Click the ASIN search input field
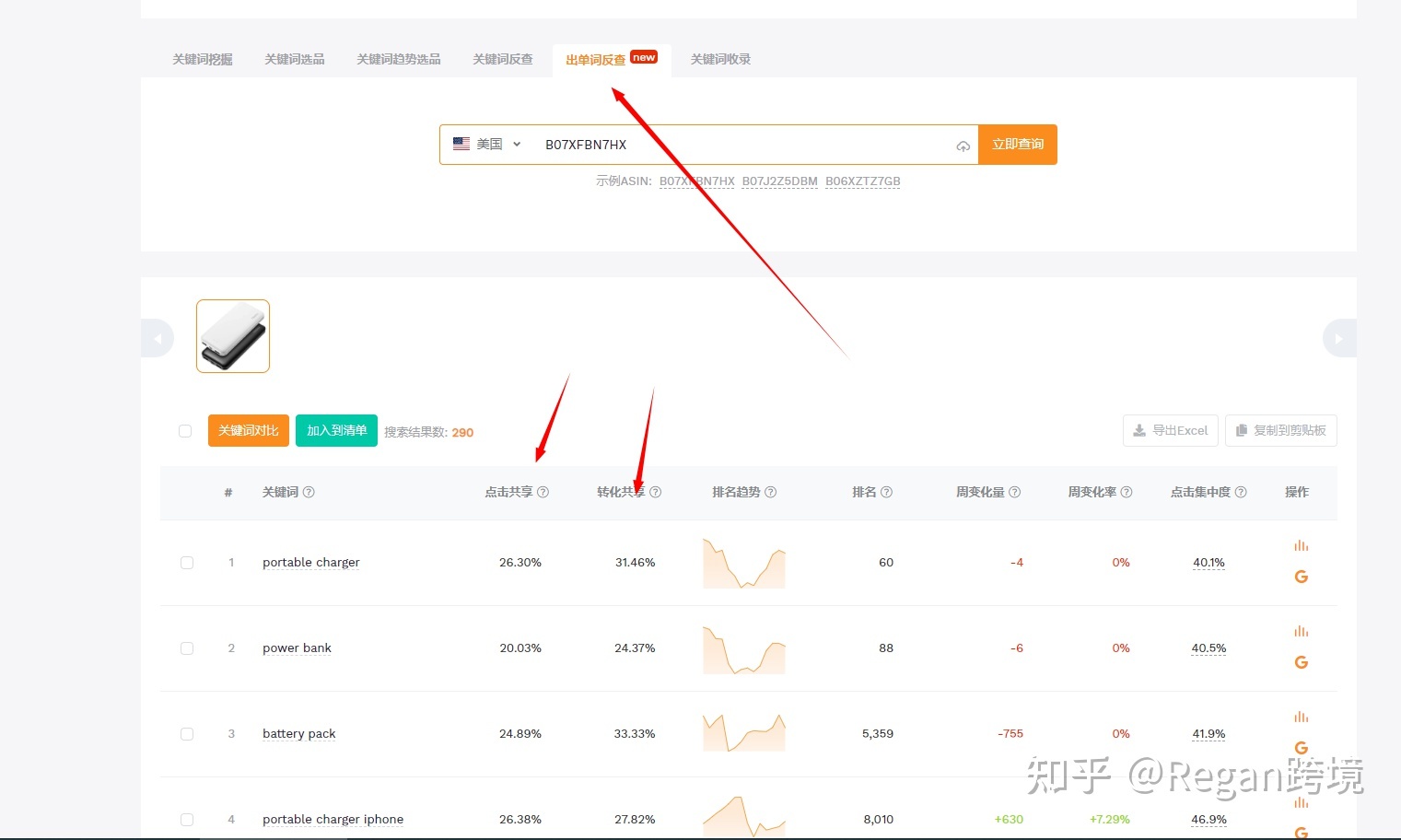The image size is (1401, 840). (737, 145)
